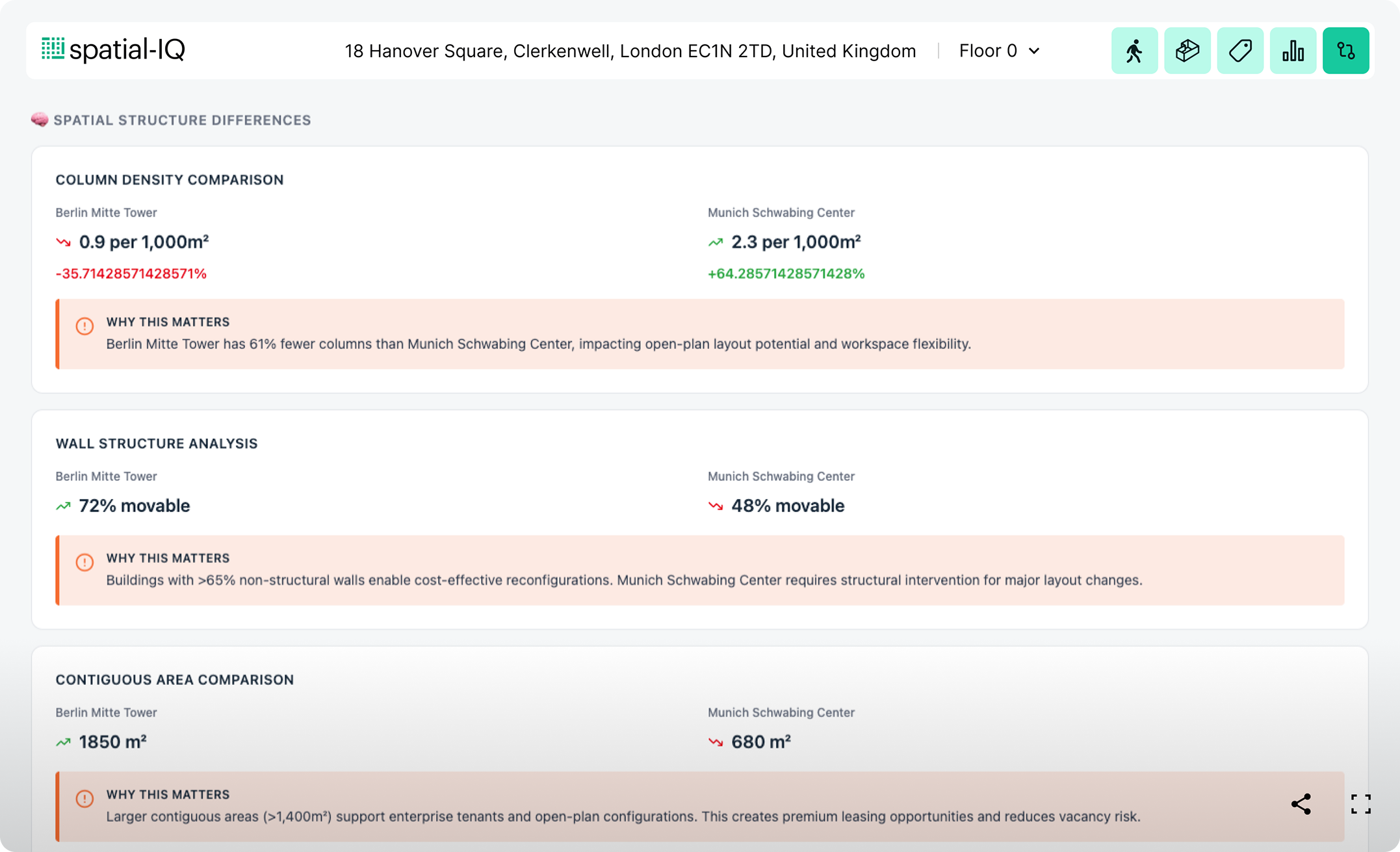Viewport: 1400px width, 852px height.
Task: Select the -35.71% red percentage value
Action: [131, 274]
